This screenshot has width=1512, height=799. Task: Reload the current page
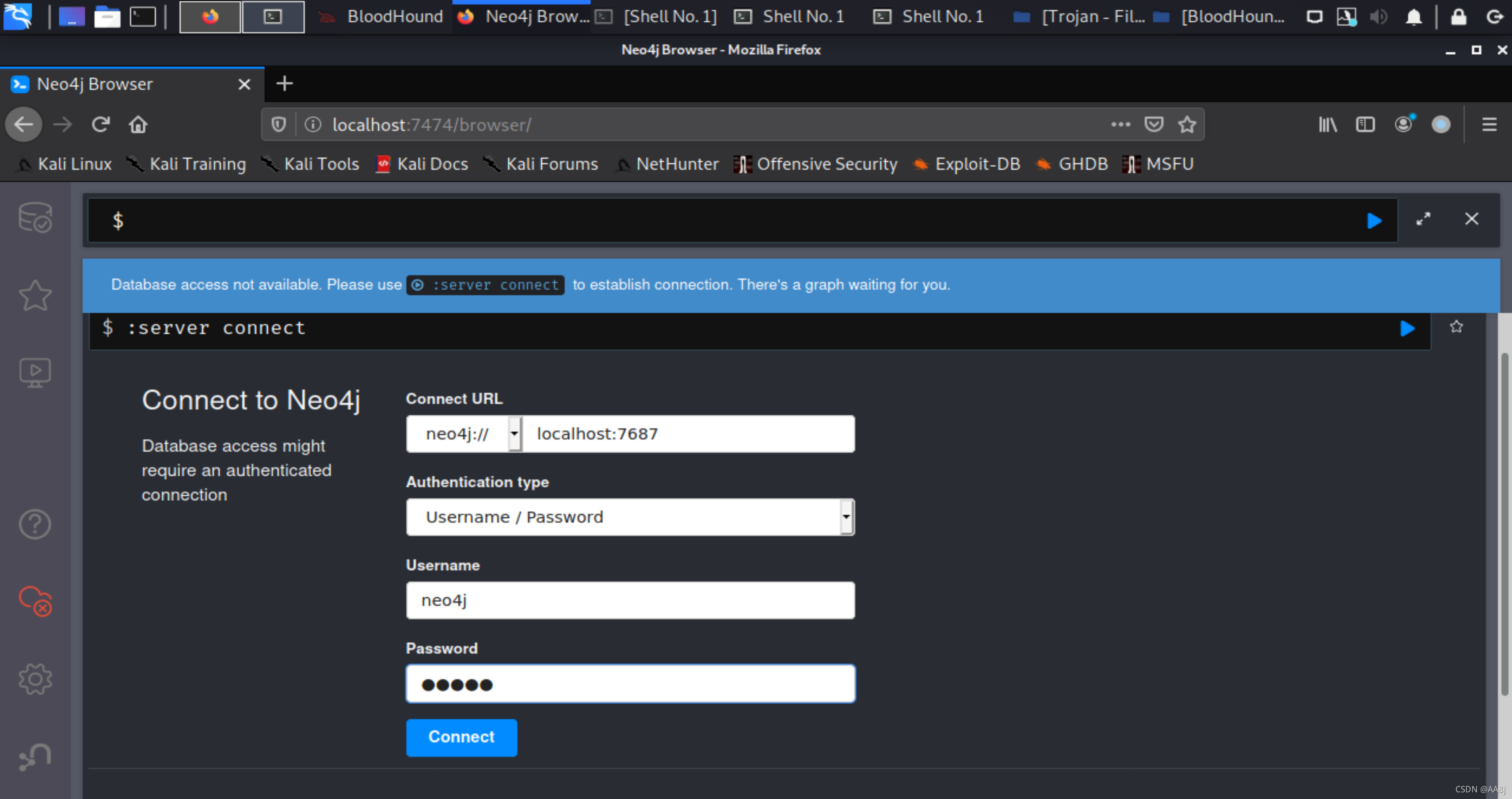[x=100, y=124]
